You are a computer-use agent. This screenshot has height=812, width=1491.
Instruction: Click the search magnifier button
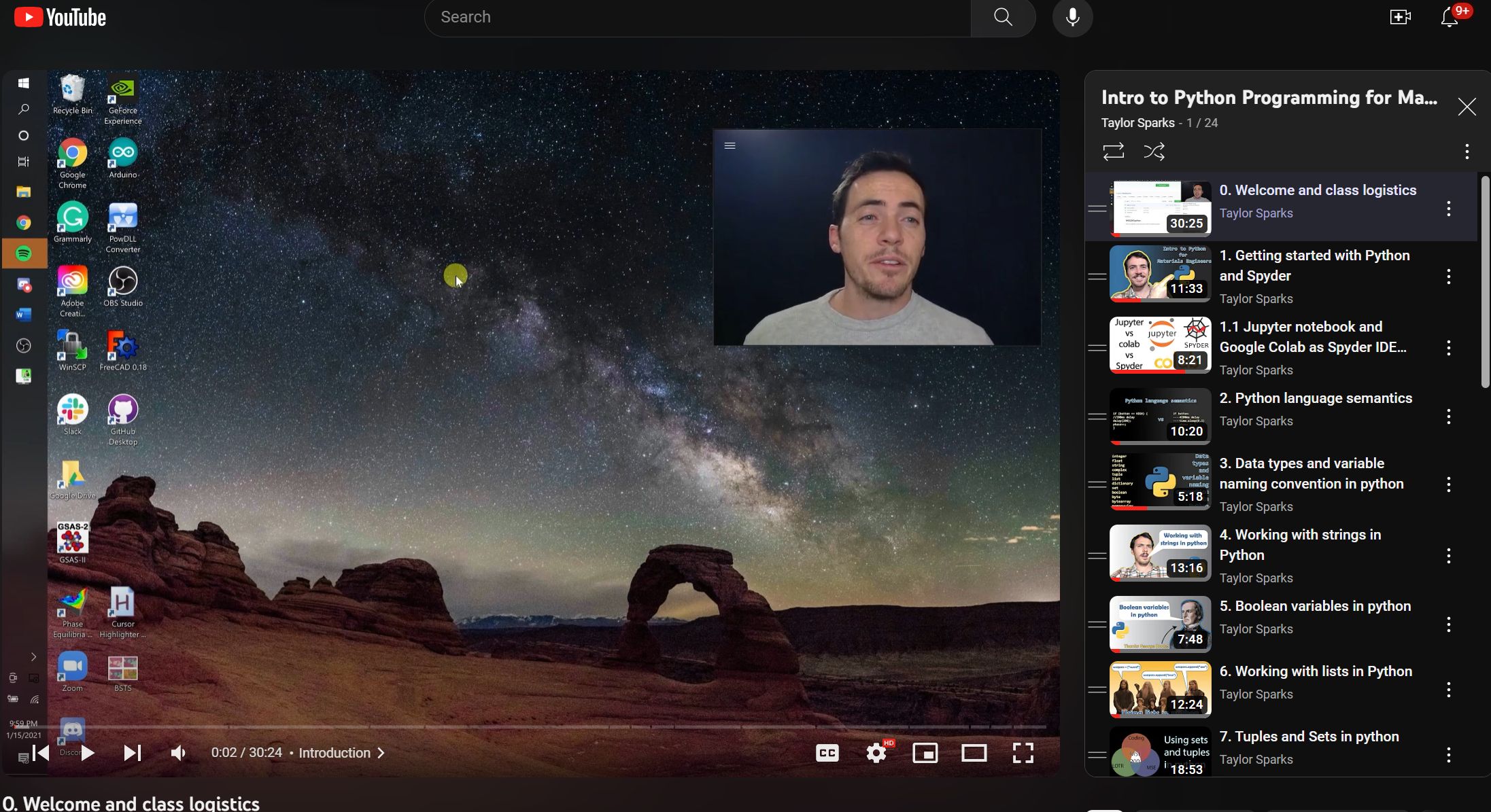coord(1003,18)
